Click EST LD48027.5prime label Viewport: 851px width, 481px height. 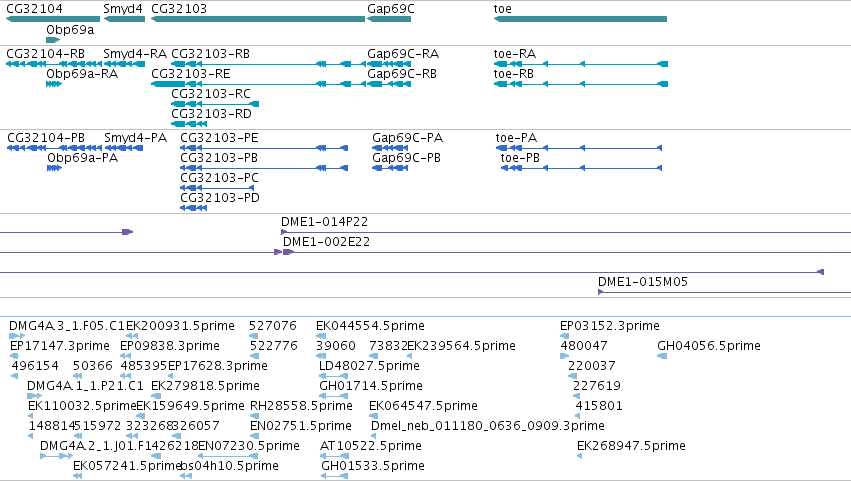[369, 366]
